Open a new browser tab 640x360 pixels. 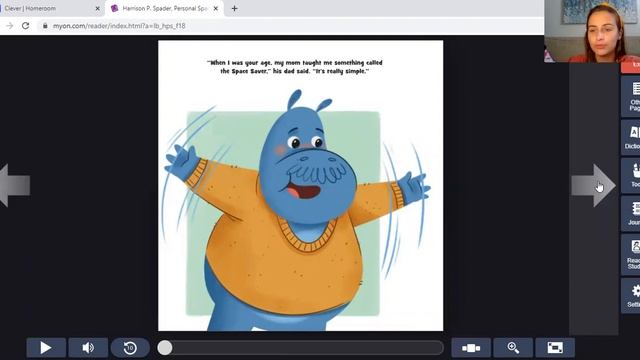(234, 8)
